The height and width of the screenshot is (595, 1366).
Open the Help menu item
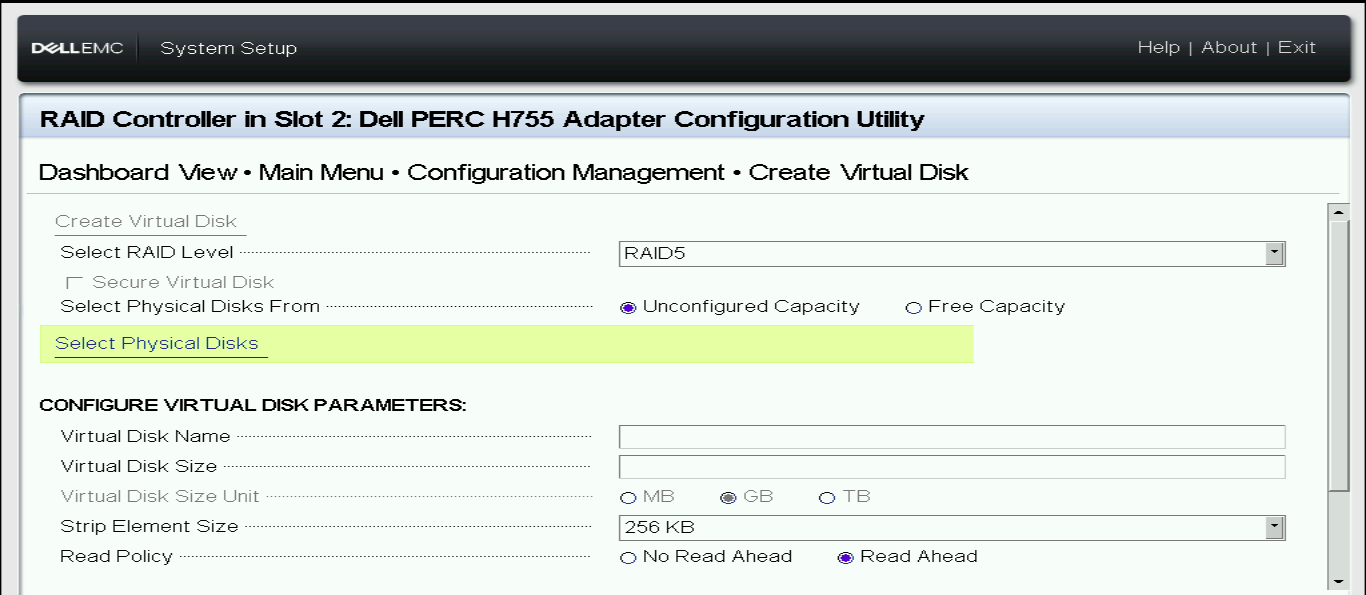[x=1158, y=47]
